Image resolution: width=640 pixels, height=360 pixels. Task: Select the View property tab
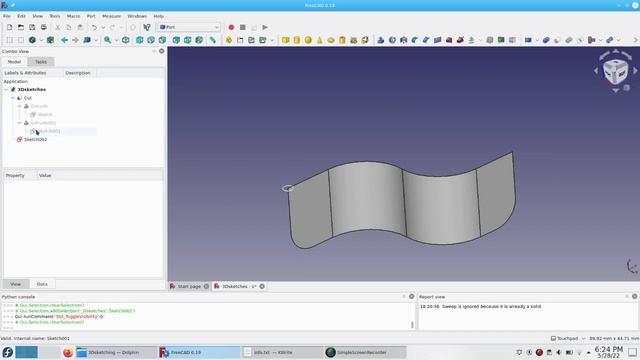(x=16, y=284)
